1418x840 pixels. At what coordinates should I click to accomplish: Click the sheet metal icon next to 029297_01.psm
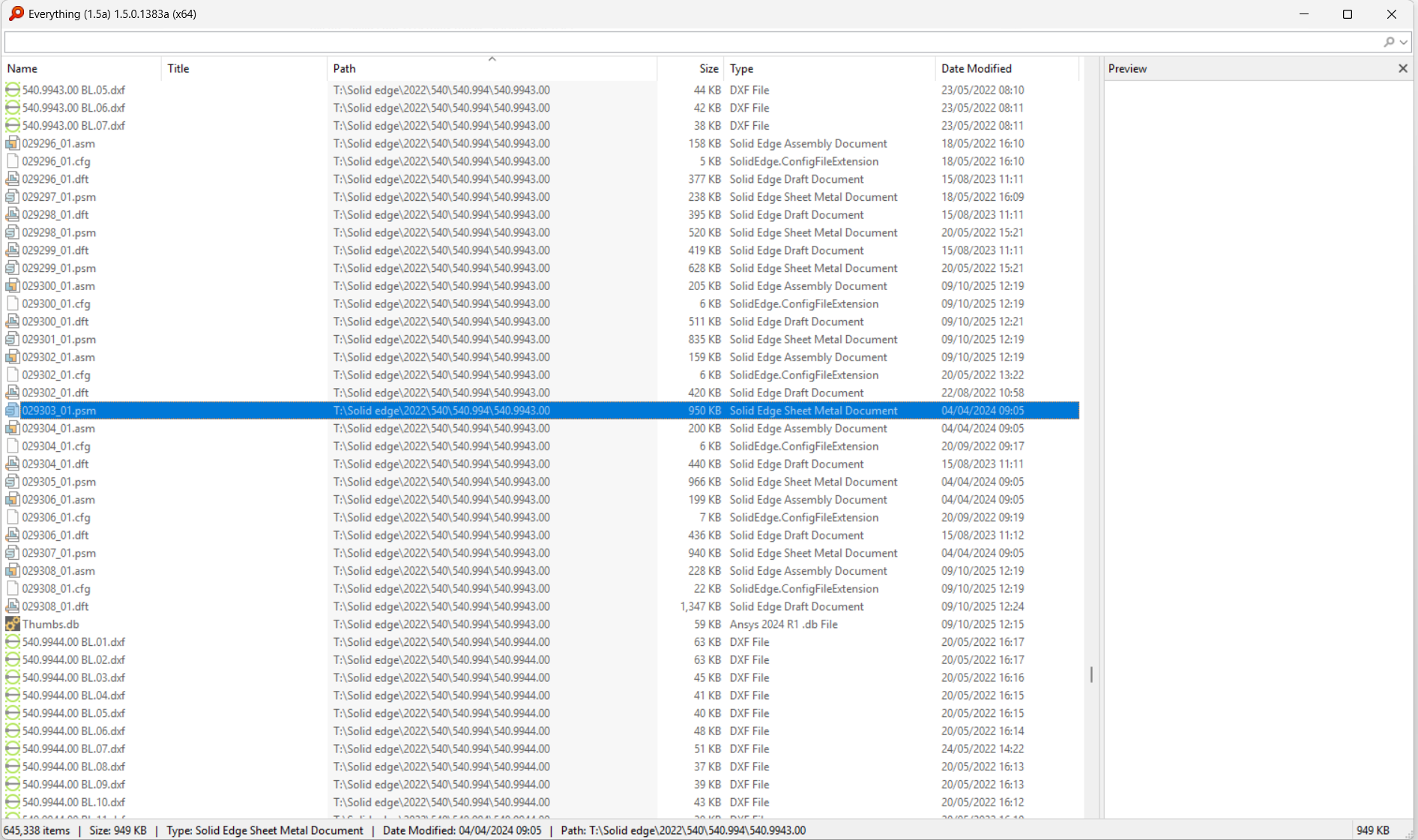(x=11, y=196)
